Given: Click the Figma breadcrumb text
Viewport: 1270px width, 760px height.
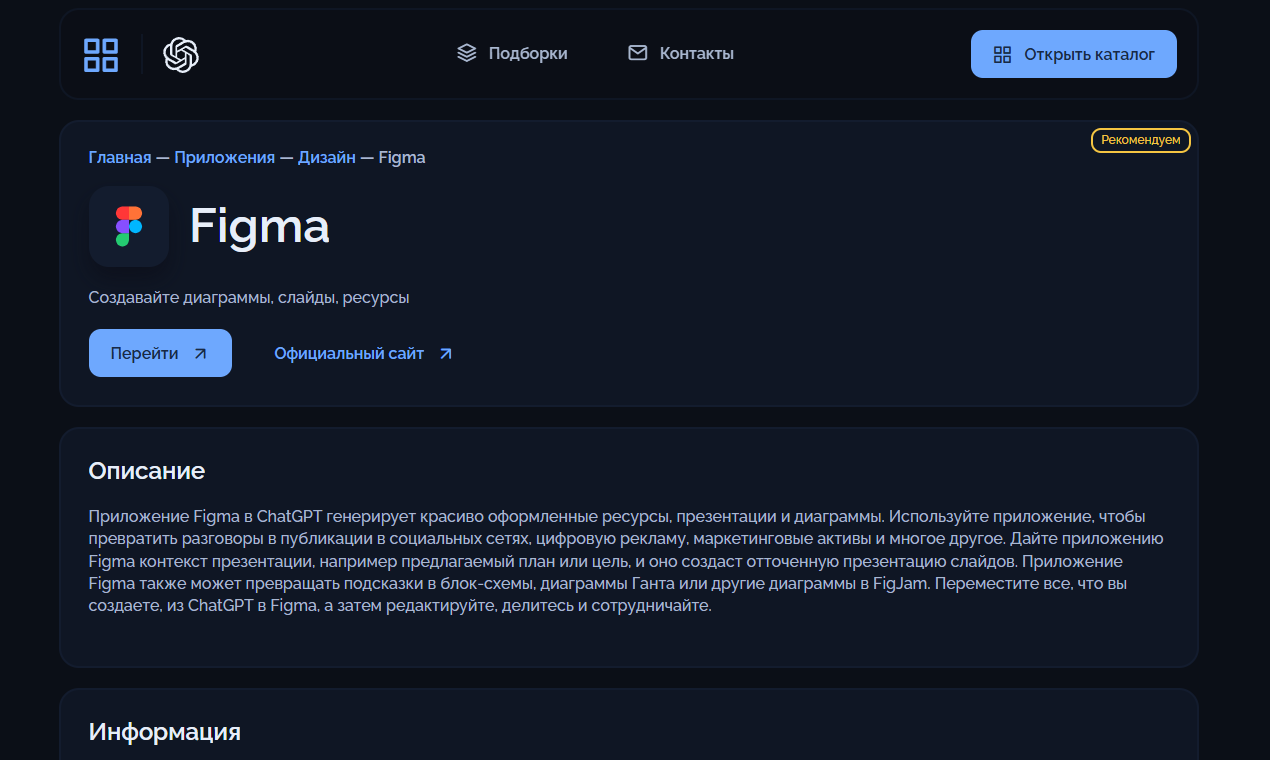Looking at the screenshot, I should [402, 157].
